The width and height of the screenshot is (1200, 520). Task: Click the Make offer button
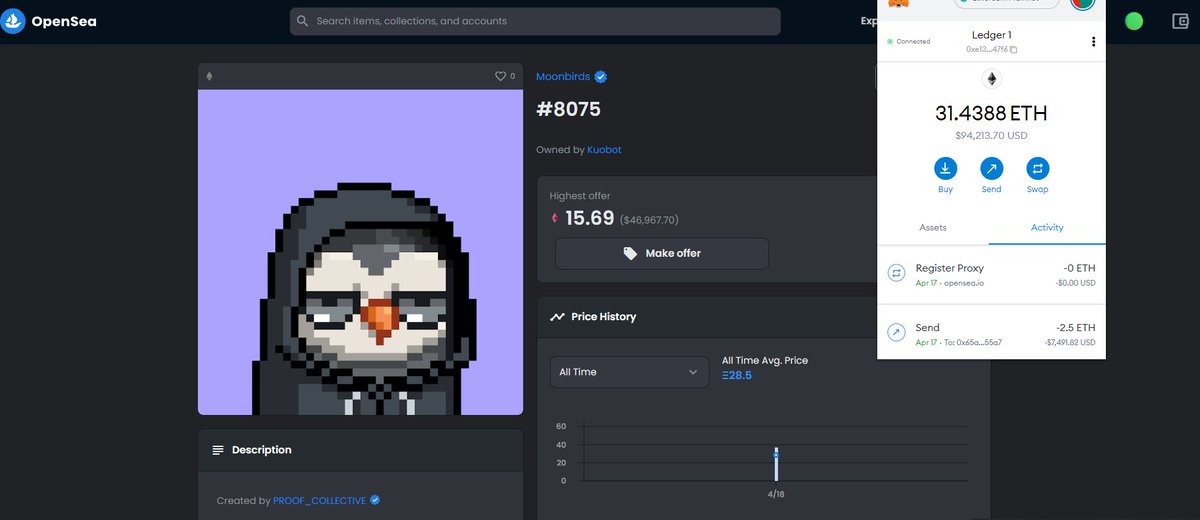pyautogui.click(x=662, y=253)
